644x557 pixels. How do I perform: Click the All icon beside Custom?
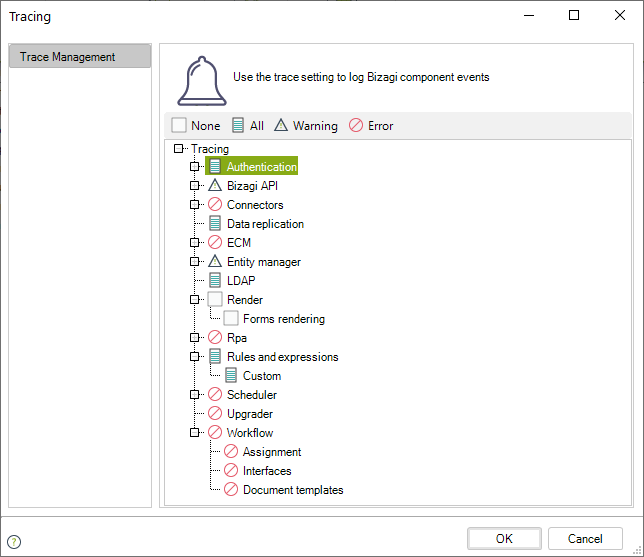[231, 375]
